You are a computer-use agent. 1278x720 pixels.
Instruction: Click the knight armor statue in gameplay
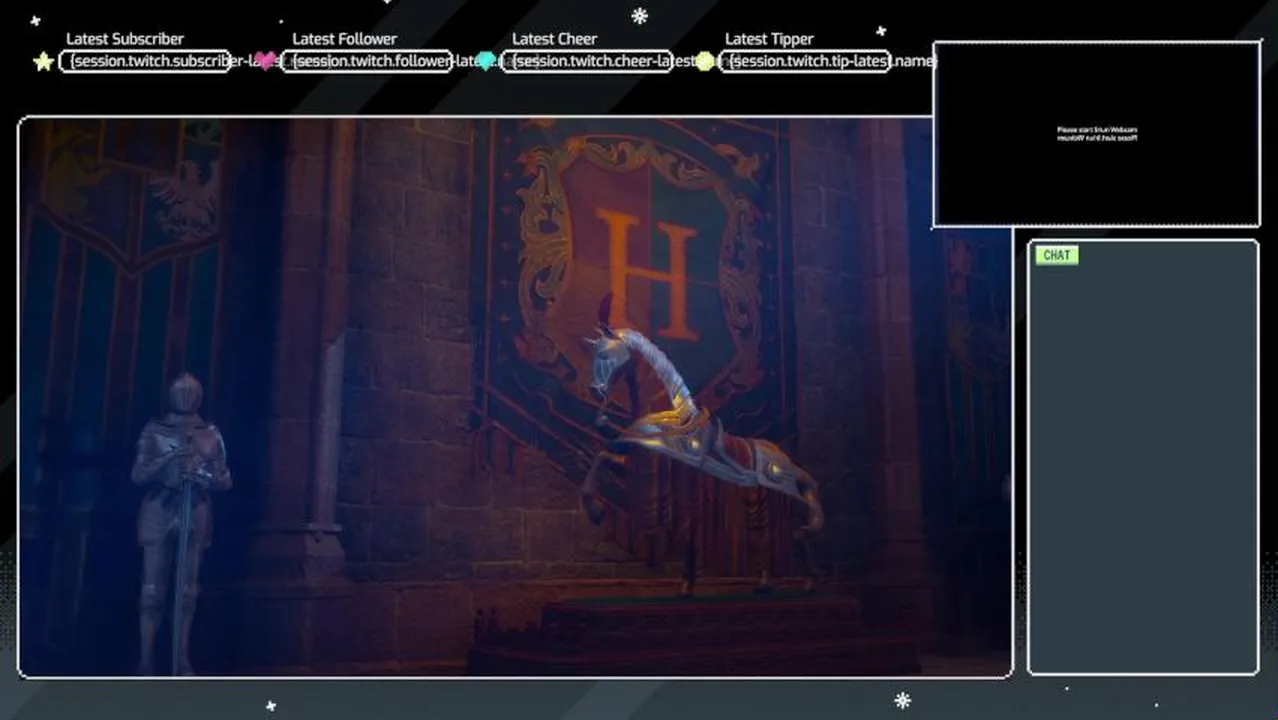[x=181, y=522]
